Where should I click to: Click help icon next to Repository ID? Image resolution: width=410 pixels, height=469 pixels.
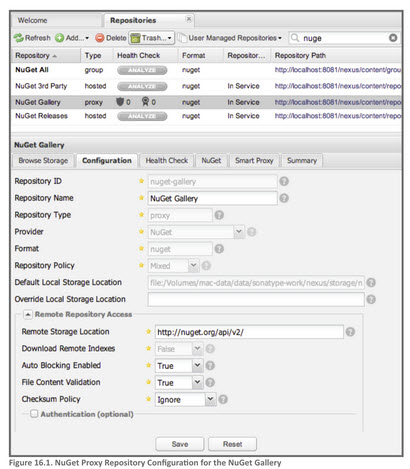284,181
